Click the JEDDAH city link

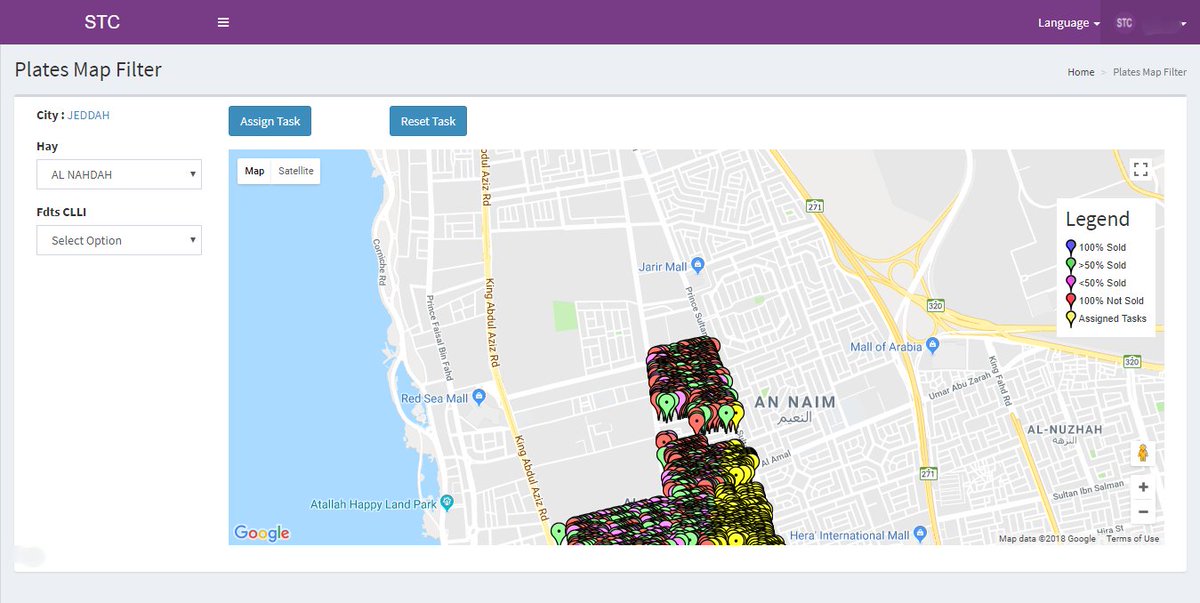89,115
